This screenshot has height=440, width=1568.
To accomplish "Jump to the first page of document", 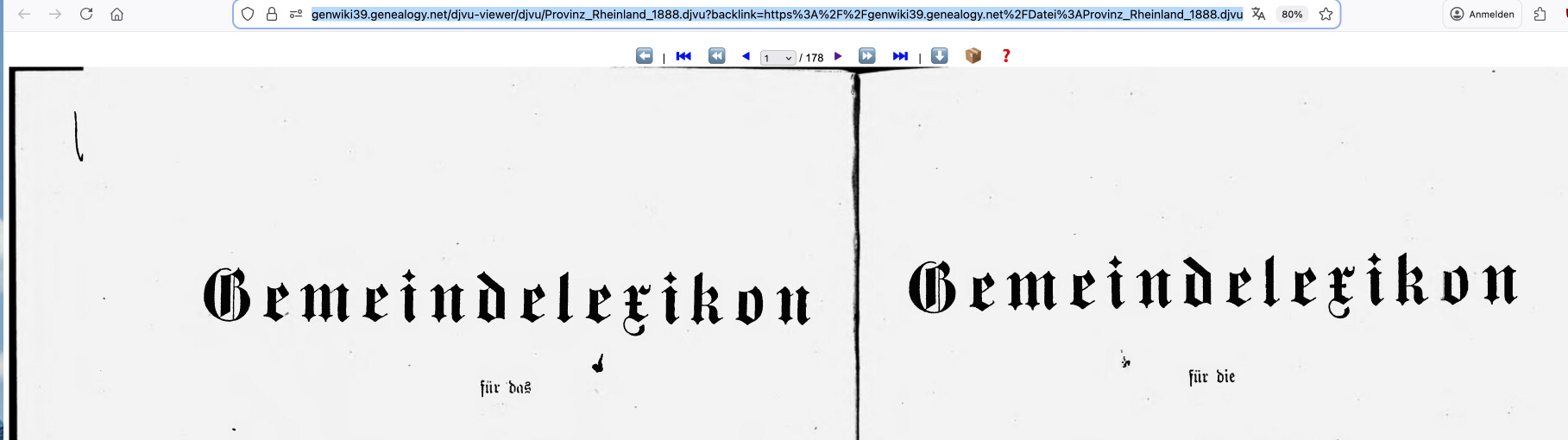I will (683, 56).
